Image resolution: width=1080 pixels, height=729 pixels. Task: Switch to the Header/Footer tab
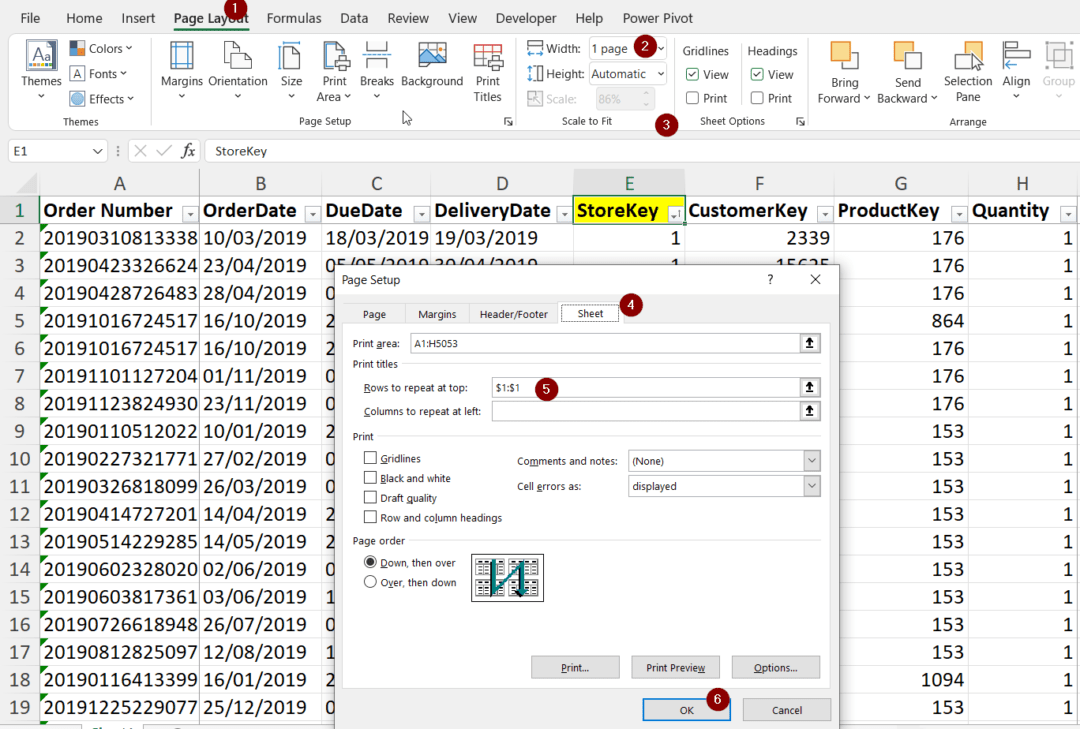[x=513, y=312]
